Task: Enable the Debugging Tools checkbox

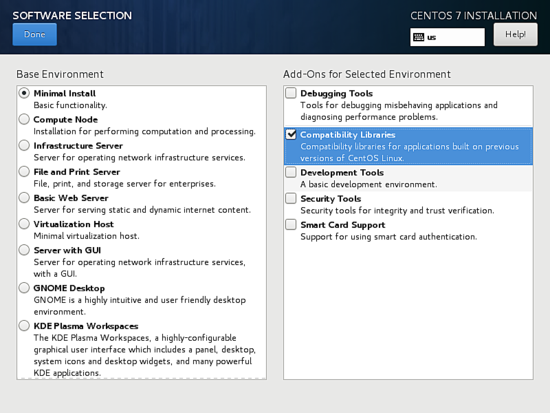Action: tap(291, 93)
